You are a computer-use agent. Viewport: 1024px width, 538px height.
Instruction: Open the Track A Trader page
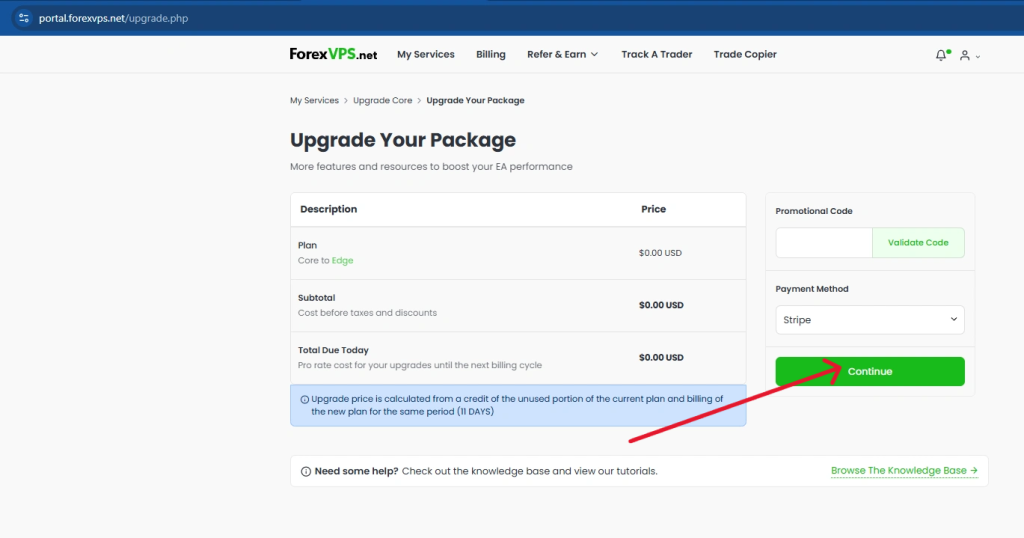coord(656,54)
